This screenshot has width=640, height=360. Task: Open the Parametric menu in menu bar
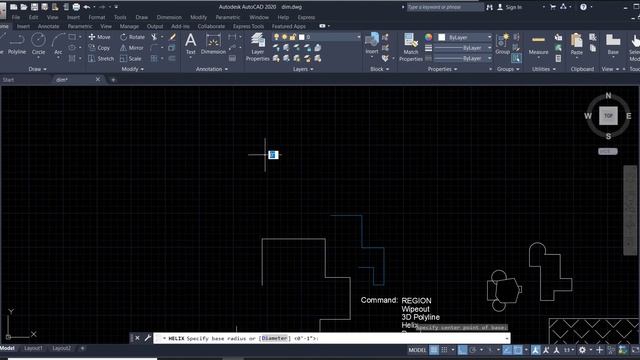[x=228, y=18]
